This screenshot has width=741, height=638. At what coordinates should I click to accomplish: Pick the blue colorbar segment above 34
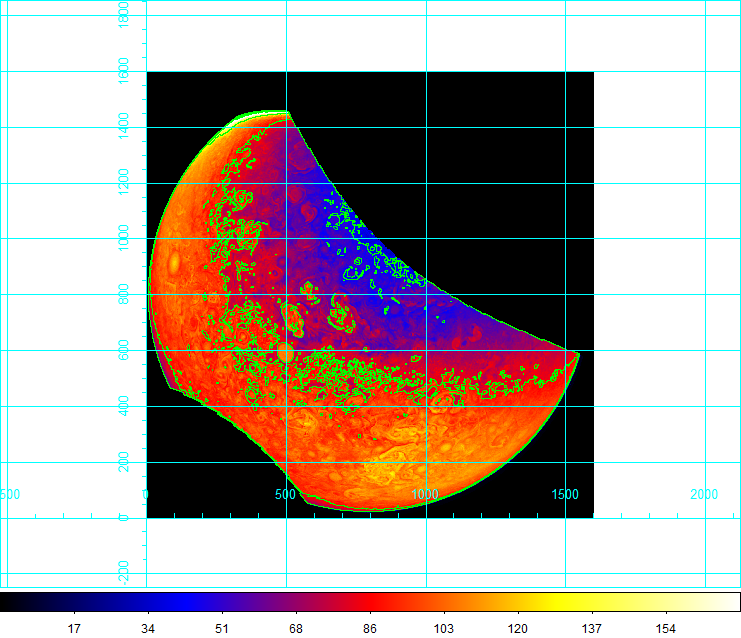click(148, 601)
